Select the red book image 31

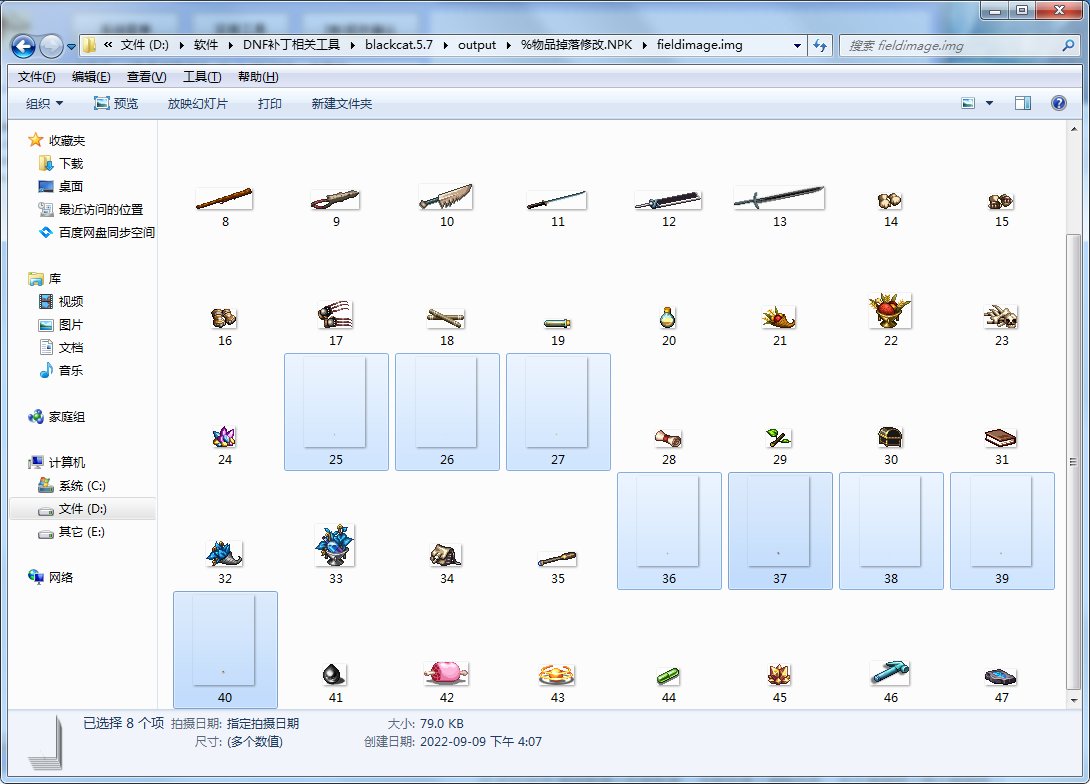1001,439
